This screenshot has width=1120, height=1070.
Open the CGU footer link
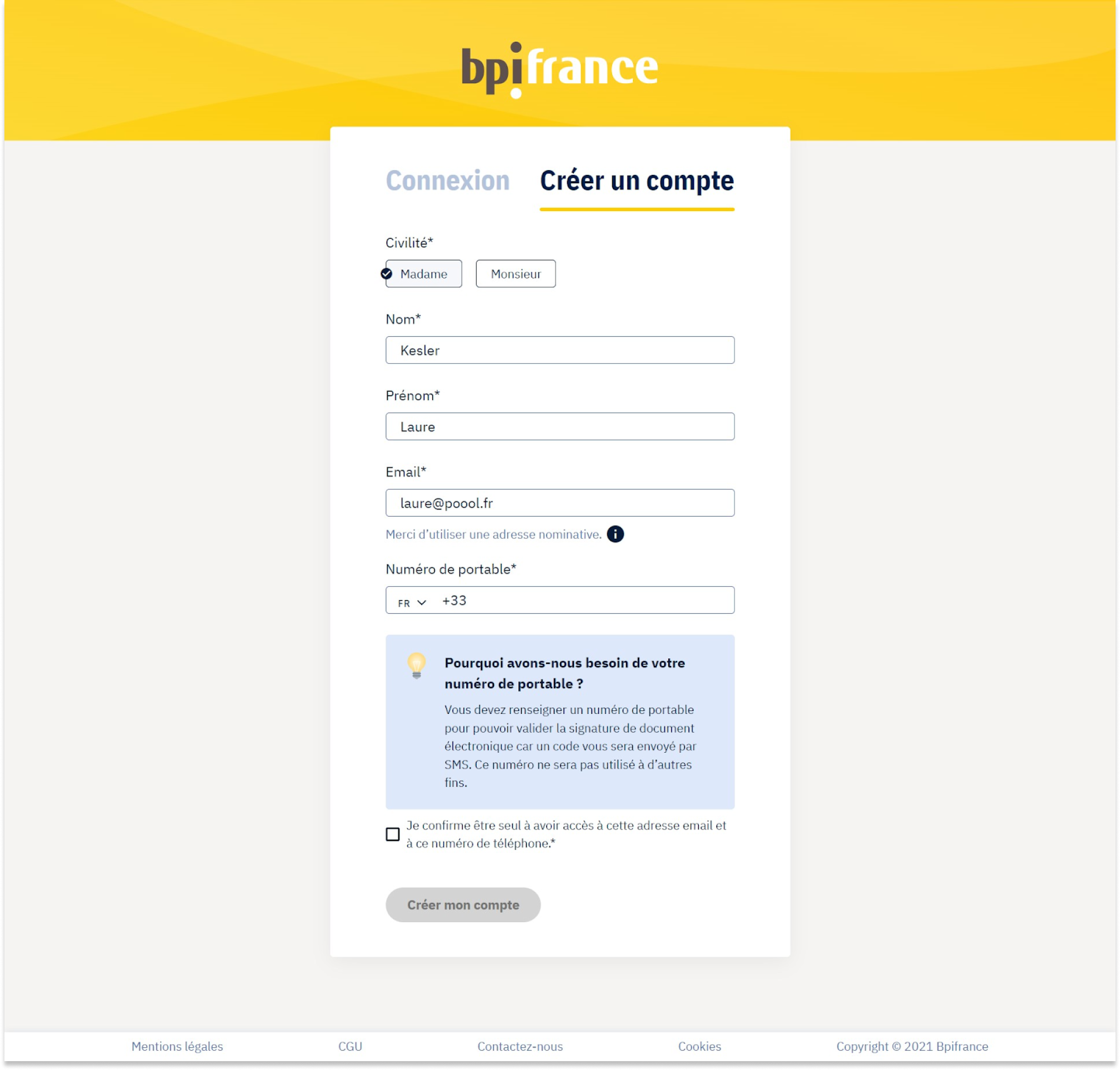[349, 1047]
